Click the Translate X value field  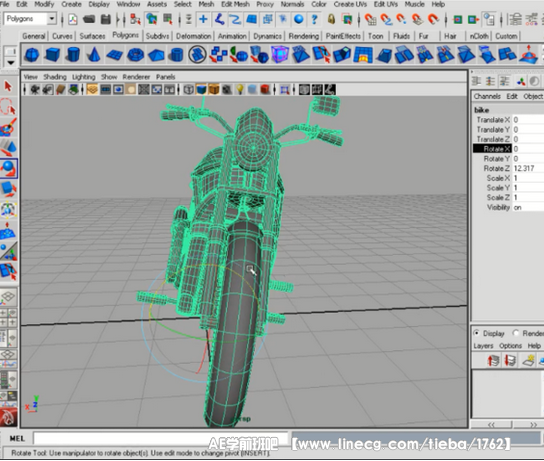coord(528,120)
